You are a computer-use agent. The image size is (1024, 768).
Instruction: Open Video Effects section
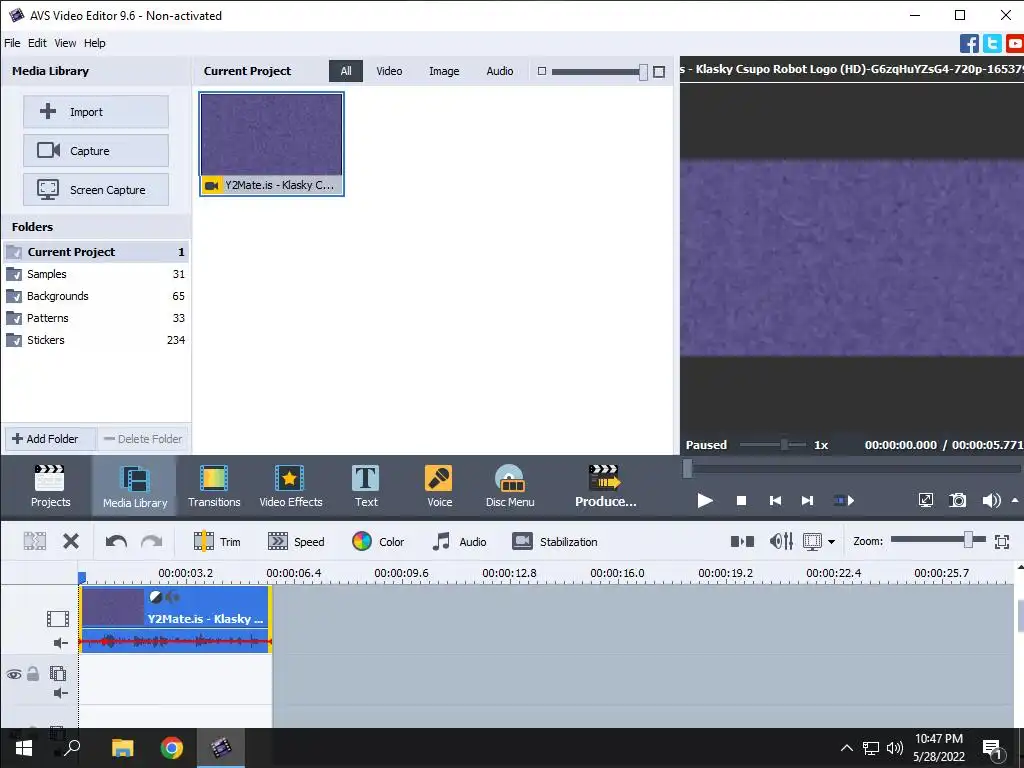pyautogui.click(x=291, y=486)
